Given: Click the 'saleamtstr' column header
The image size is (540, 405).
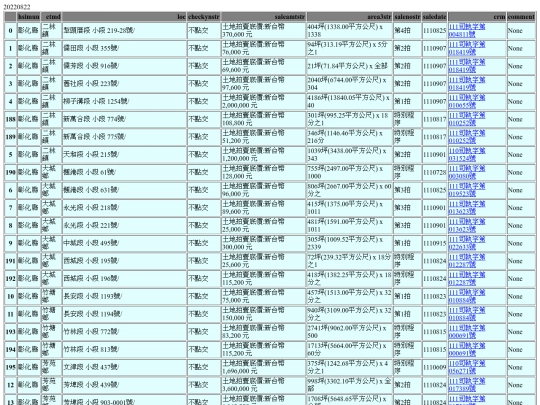Looking at the screenshot, I should tap(263, 17).
